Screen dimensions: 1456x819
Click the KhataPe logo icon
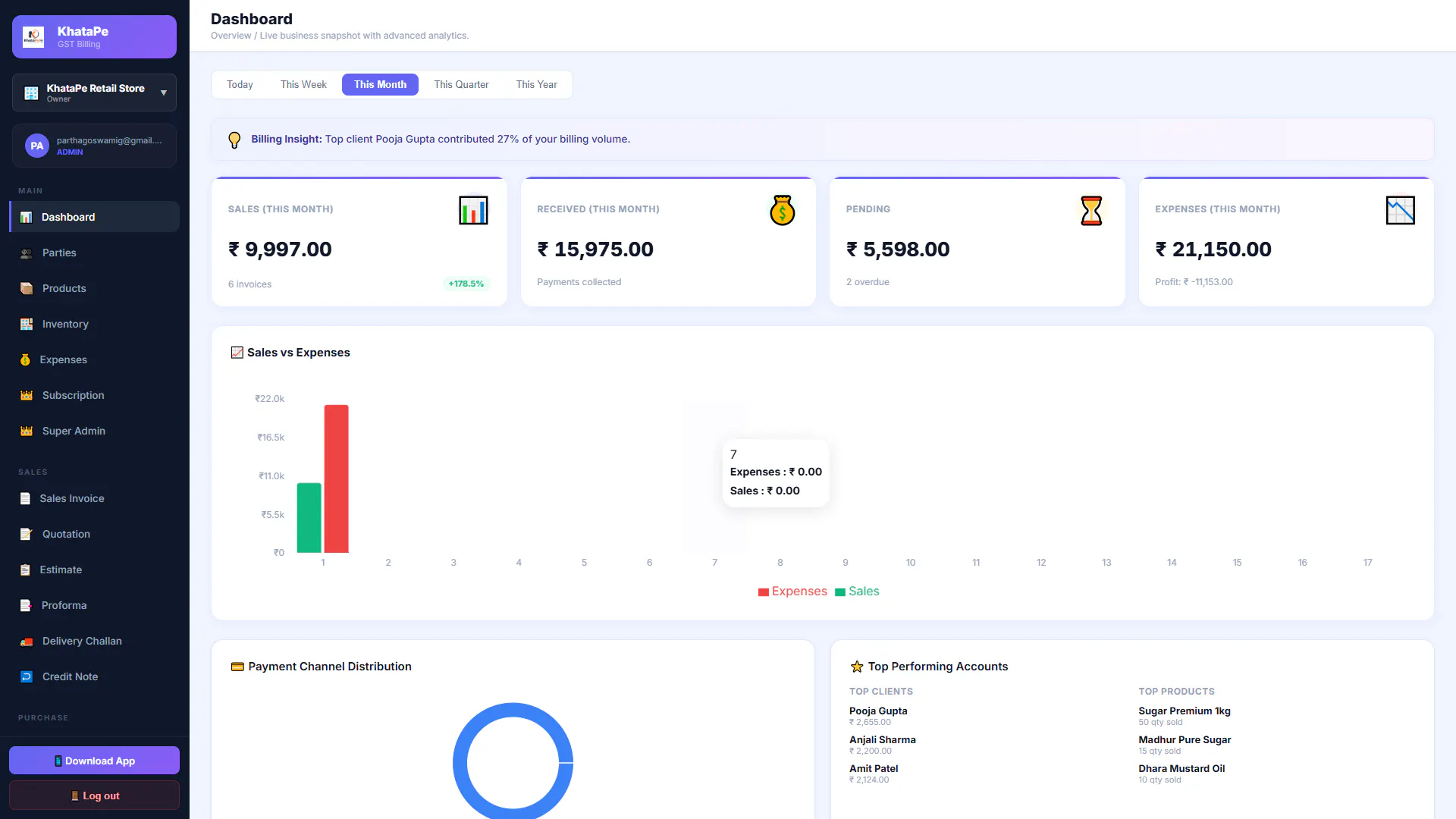click(x=33, y=36)
